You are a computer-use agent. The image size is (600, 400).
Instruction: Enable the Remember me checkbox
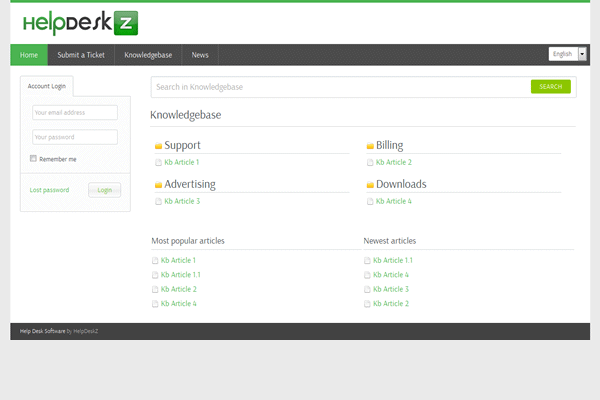pos(33,158)
